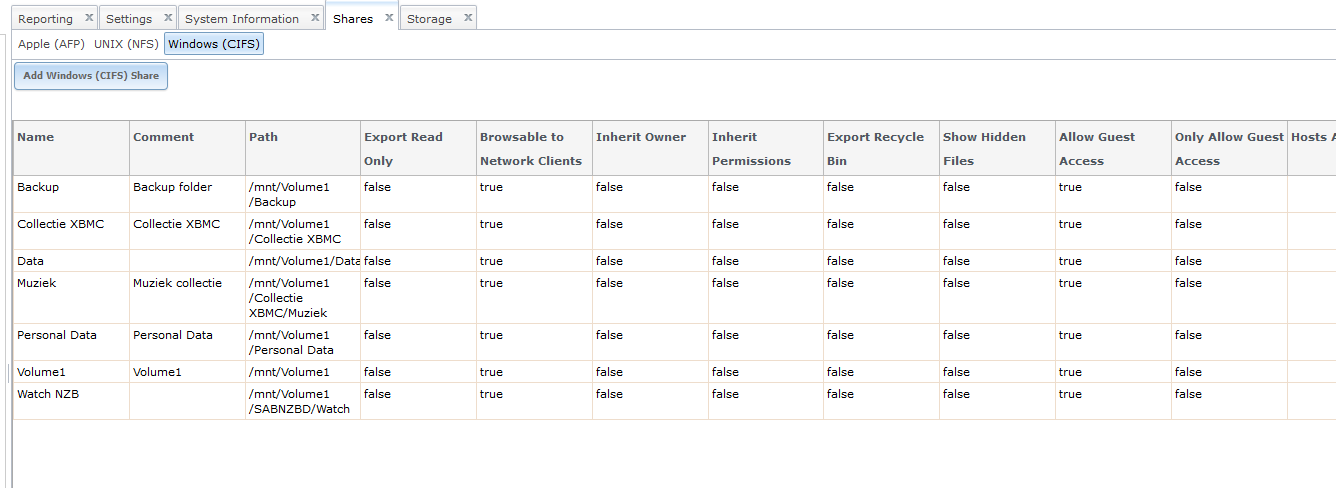Select the Windows (CIFS) sub-tab
The width and height of the screenshot is (1336, 488).
coord(214,44)
